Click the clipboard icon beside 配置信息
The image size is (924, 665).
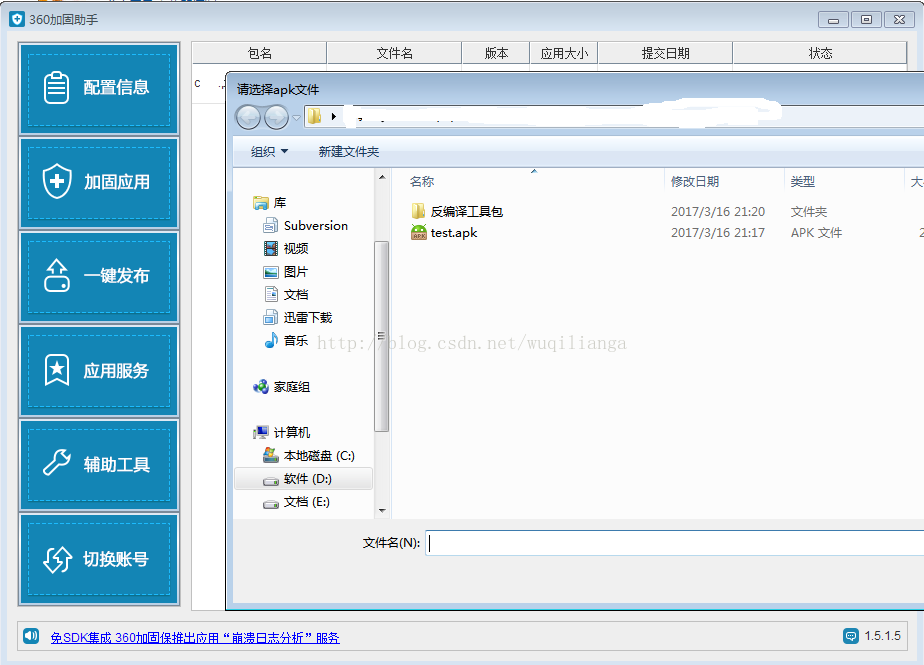pyautogui.click(x=57, y=87)
